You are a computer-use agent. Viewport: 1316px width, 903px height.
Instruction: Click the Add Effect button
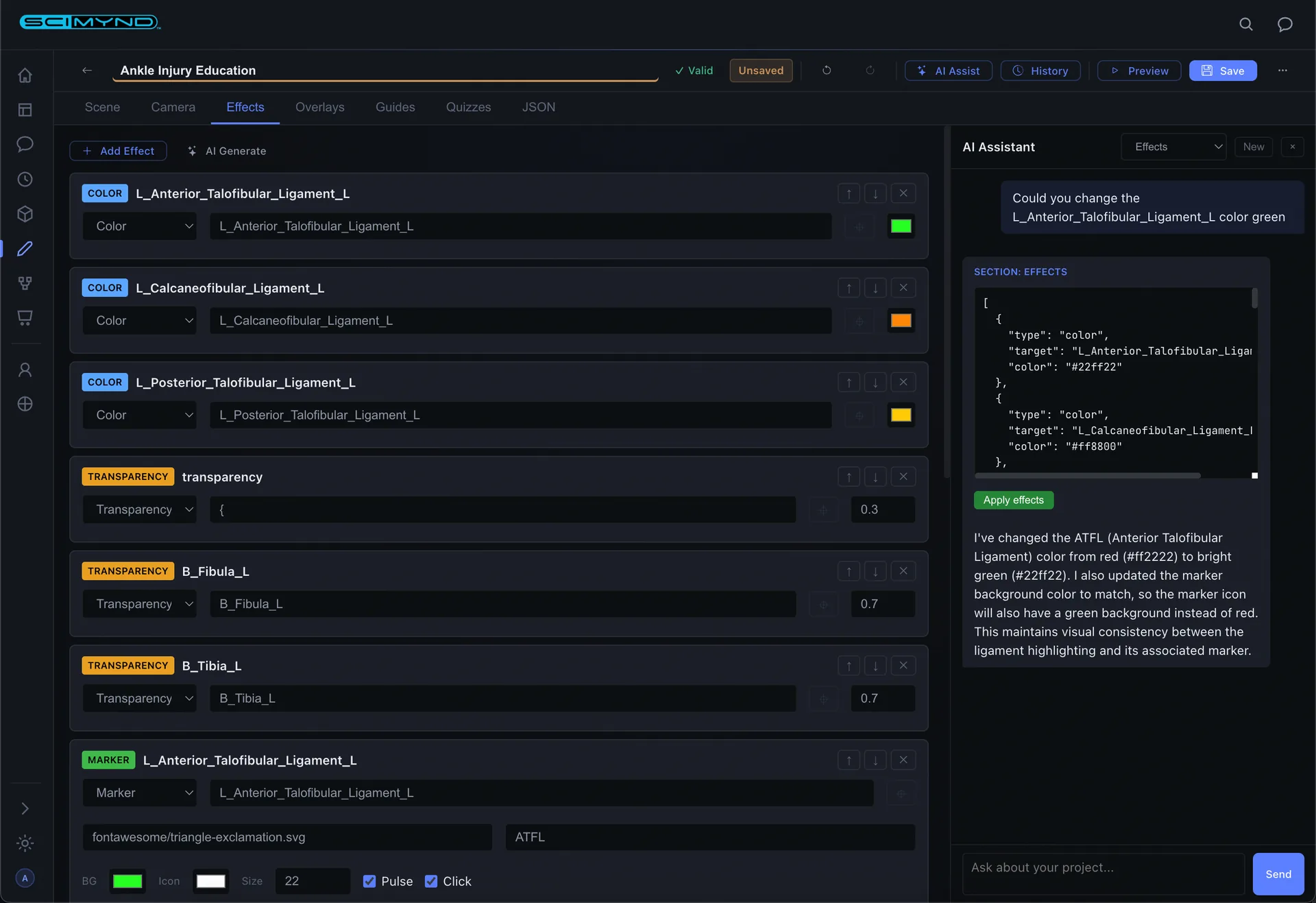coord(118,151)
